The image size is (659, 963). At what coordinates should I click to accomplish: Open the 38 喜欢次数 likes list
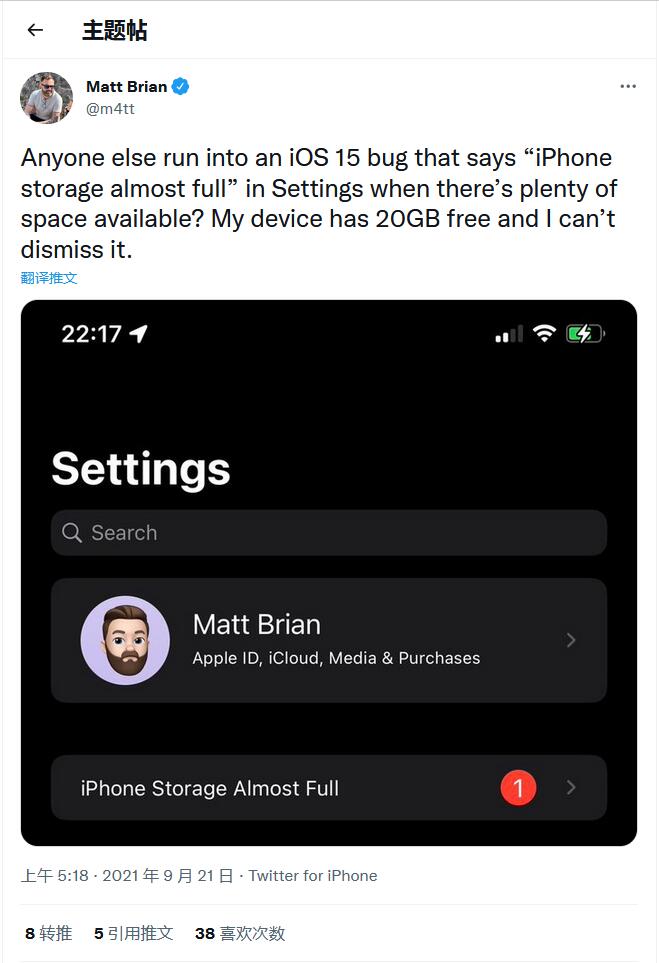coord(240,934)
